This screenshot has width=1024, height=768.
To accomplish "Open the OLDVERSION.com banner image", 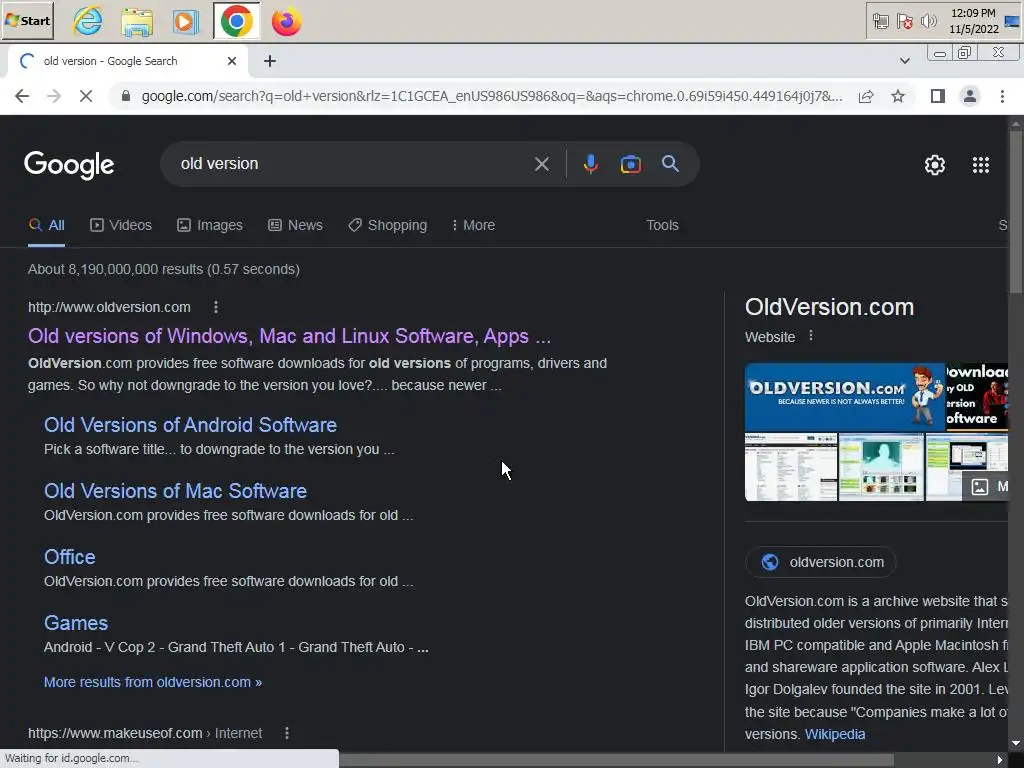I will (844, 396).
